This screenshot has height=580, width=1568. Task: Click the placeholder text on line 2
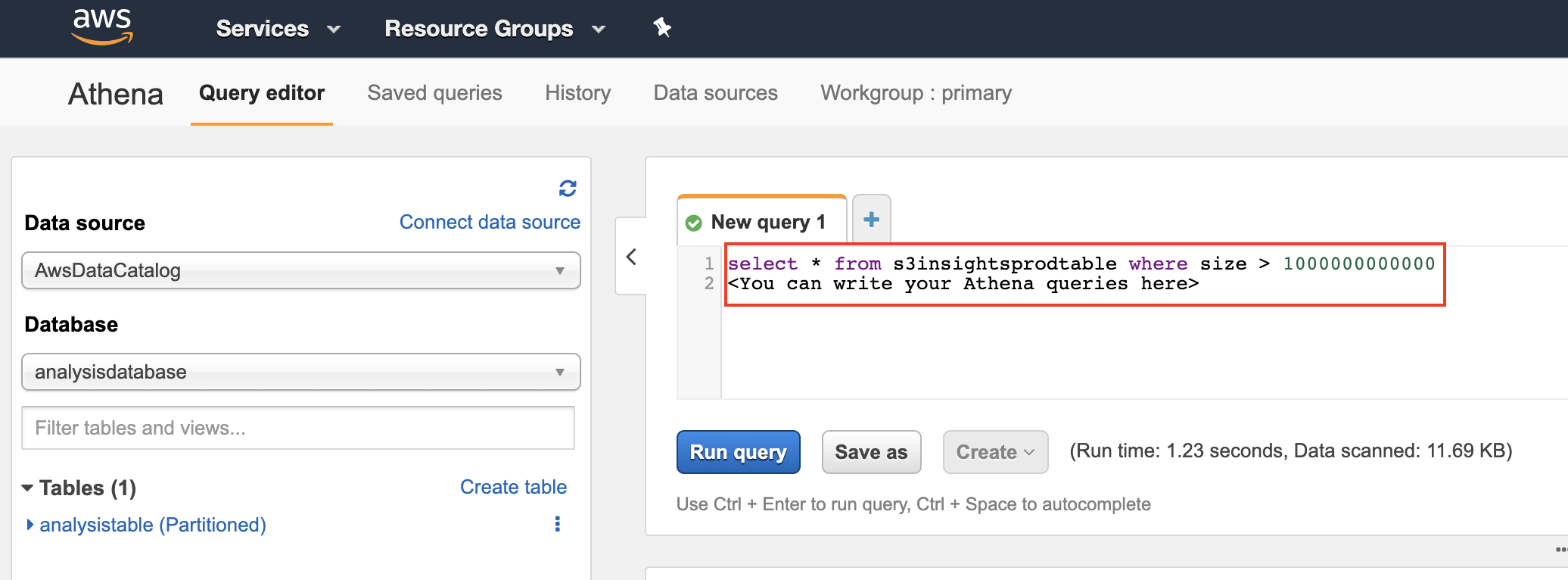[x=963, y=284]
